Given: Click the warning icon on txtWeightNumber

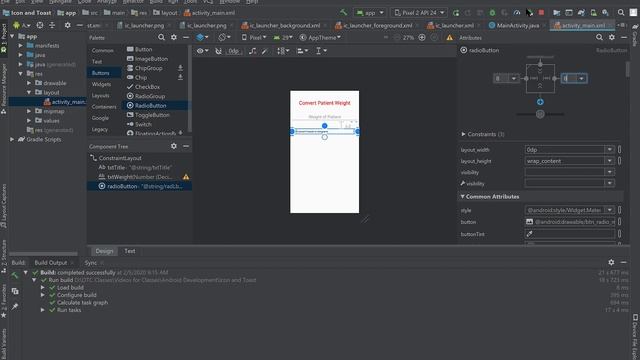Looking at the screenshot, I should (186, 177).
